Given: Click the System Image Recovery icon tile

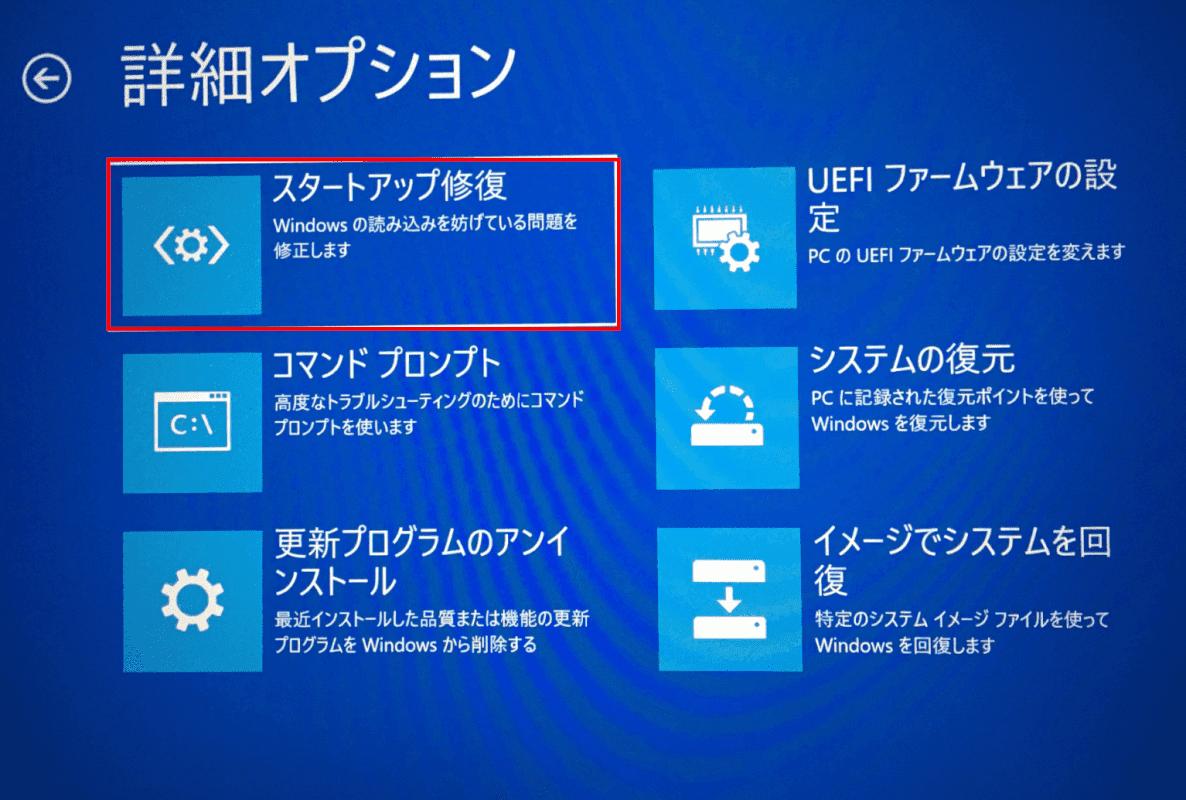Looking at the screenshot, I should tap(730, 600).
